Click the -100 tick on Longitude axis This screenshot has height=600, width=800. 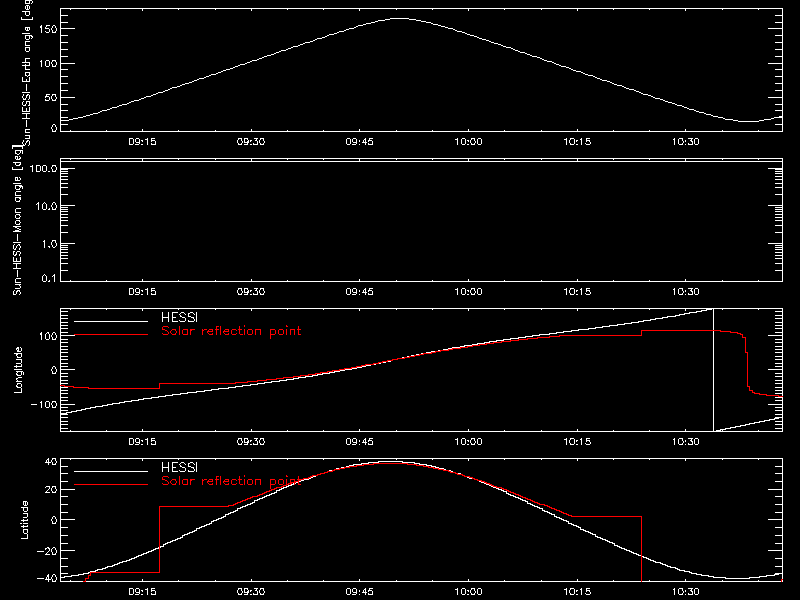click(x=44, y=404)
